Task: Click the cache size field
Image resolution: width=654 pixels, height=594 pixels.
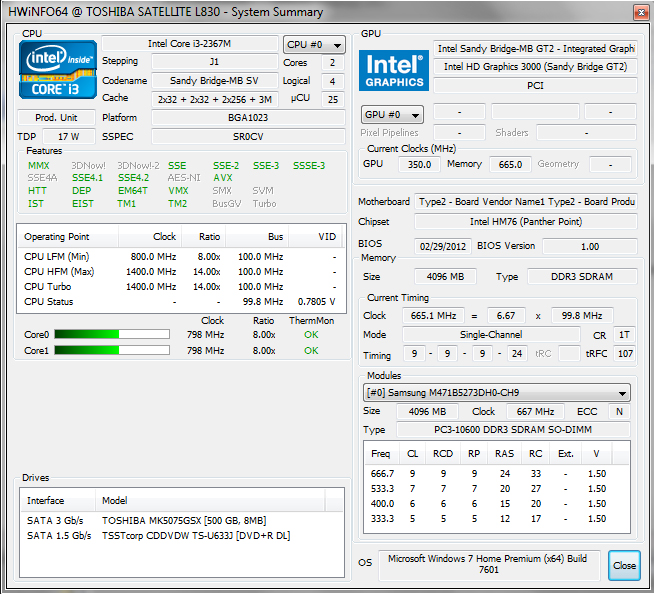Action: pyautogui.click(x=214, y=99)
